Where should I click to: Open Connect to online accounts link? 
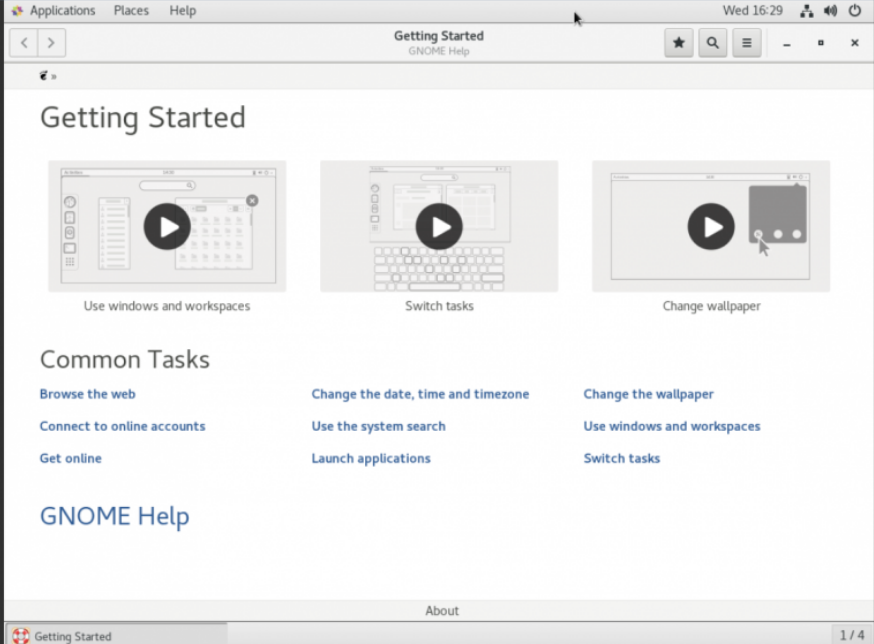122,427
